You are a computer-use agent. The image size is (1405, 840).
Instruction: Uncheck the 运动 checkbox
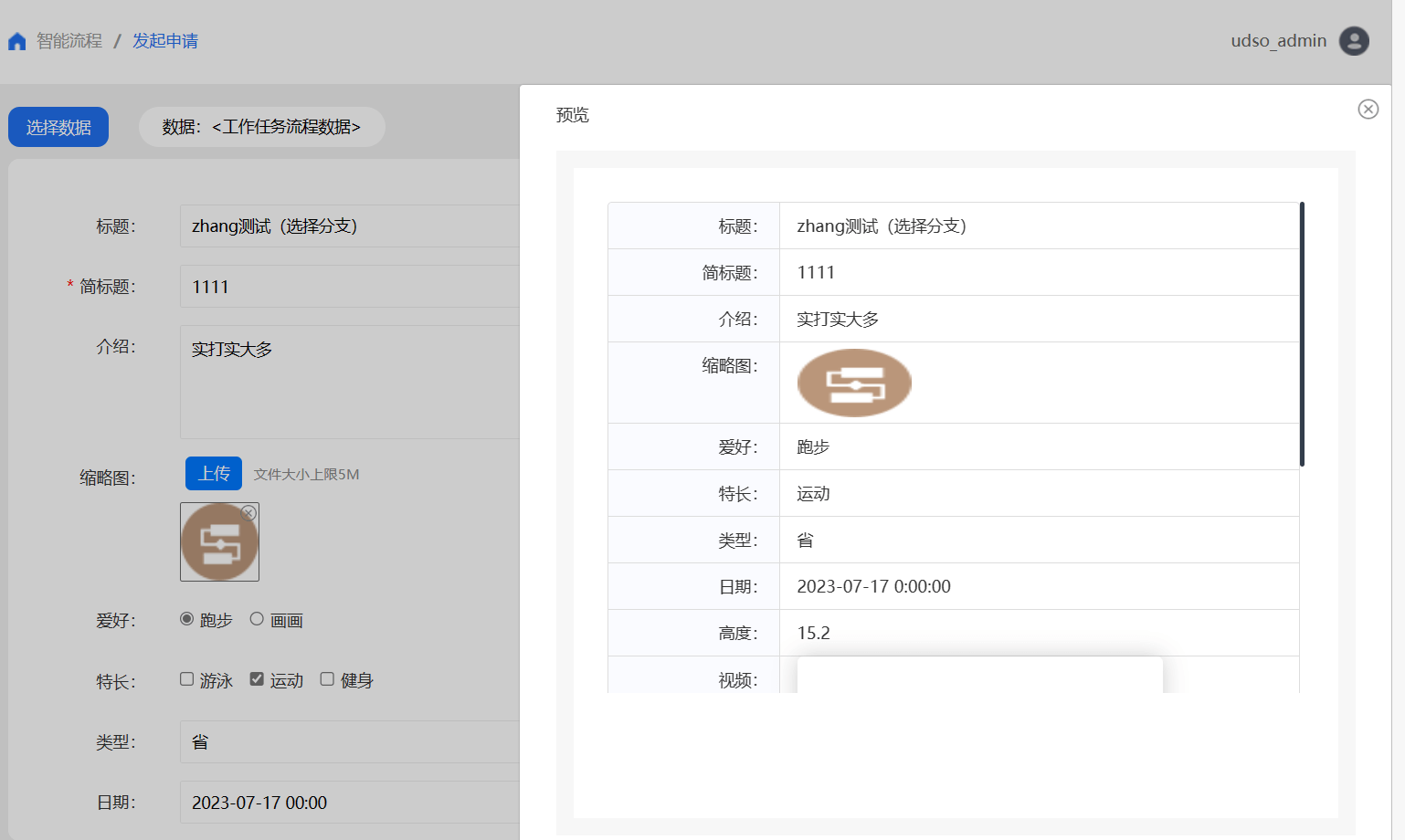(x=257, y=679)
